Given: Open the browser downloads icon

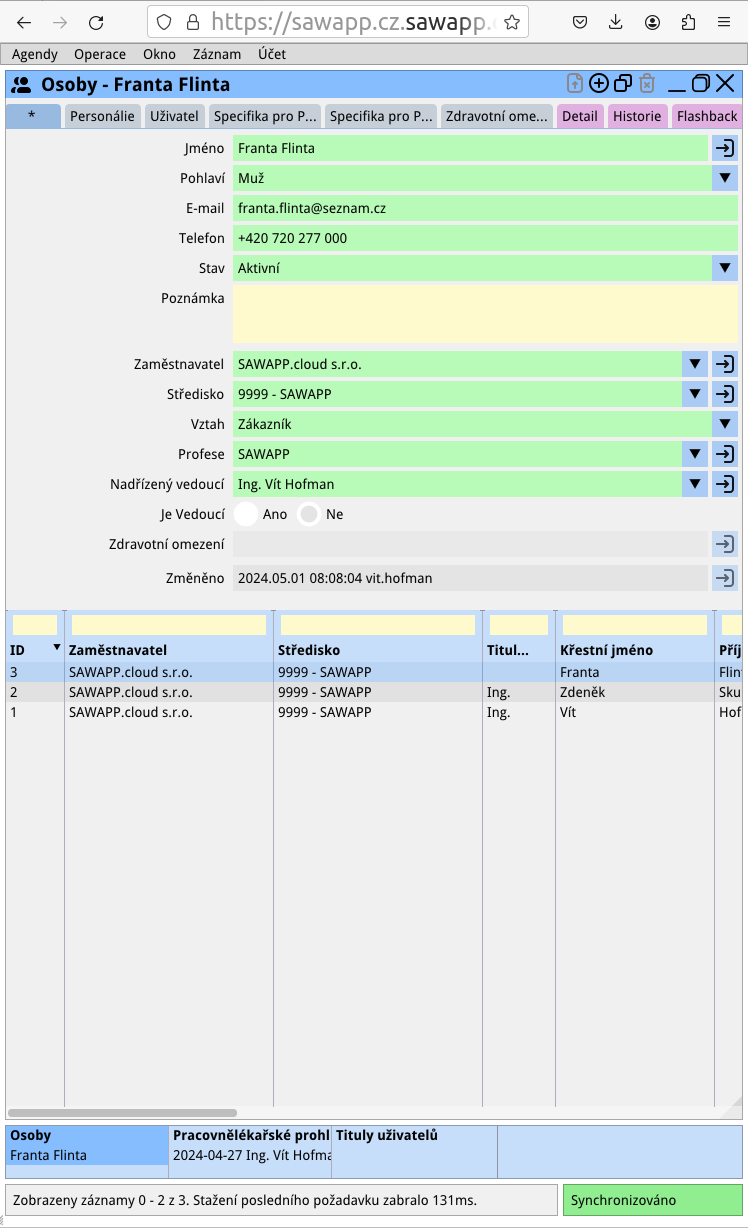Looking at the screenshot, I should pyautogui.click(x=616, y=22).
